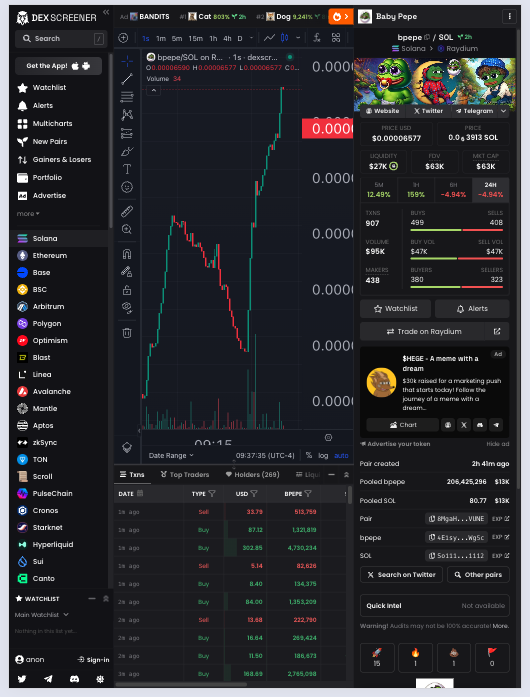
Task: Select the 1H price change tab
Action: pyautogui.click(x=416, y=190)
